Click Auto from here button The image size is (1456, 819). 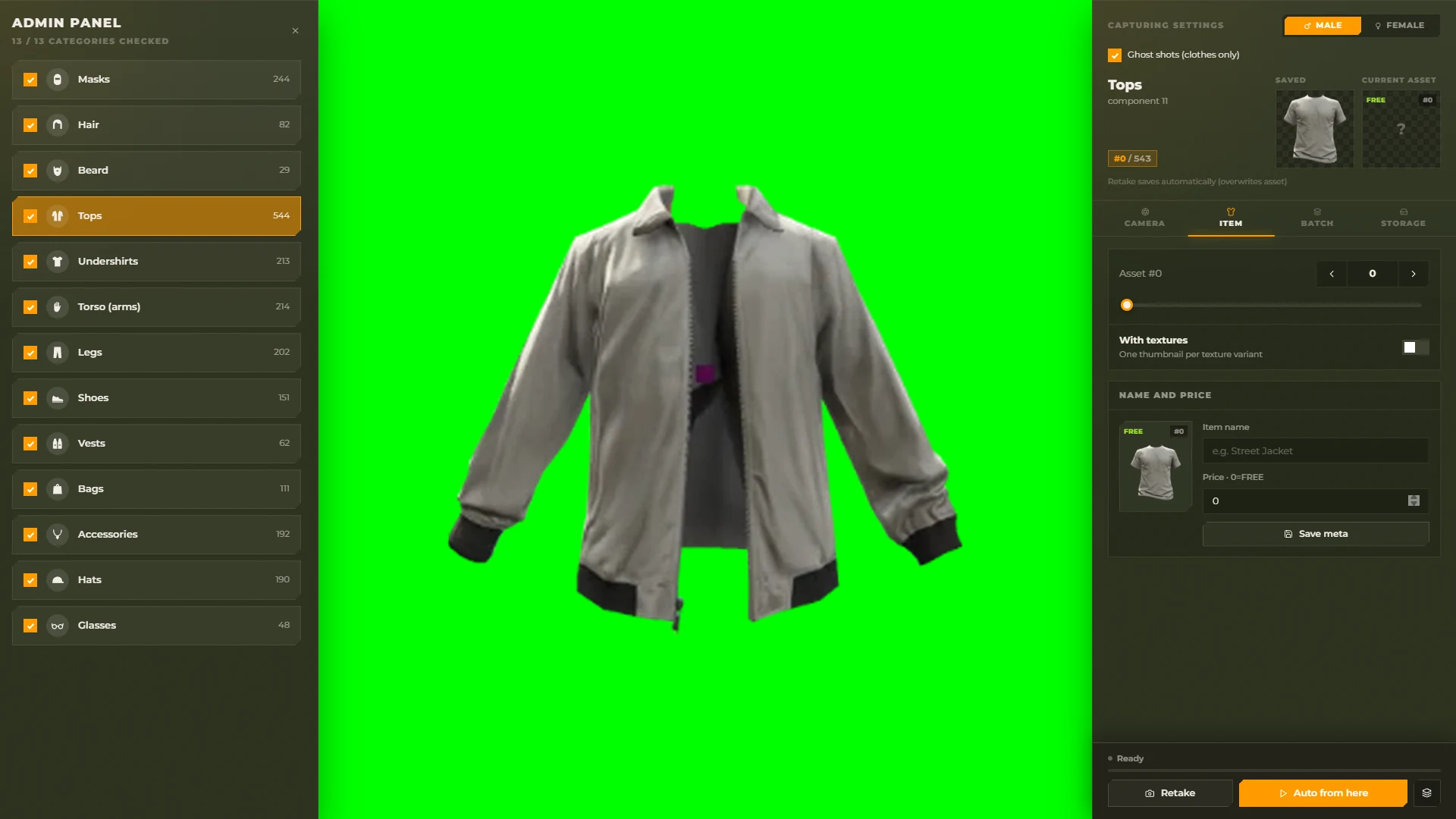click(x=1323, y=793)
